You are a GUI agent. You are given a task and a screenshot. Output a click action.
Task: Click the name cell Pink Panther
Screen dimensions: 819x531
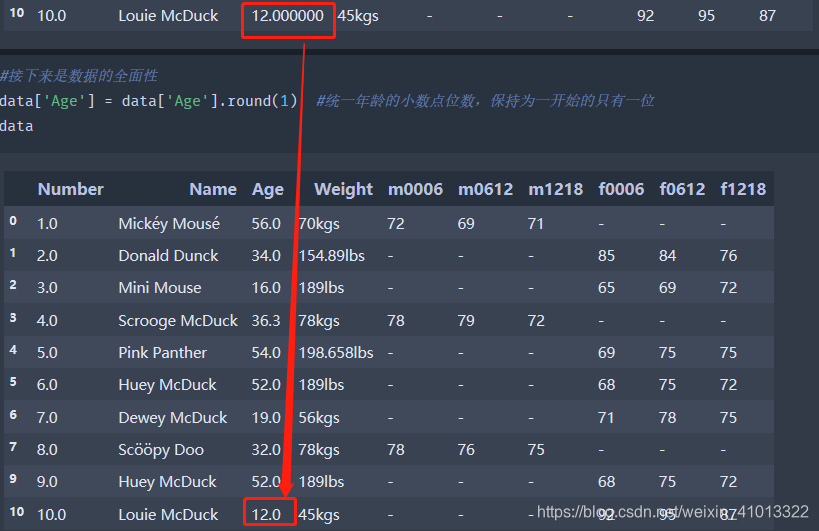162,352
